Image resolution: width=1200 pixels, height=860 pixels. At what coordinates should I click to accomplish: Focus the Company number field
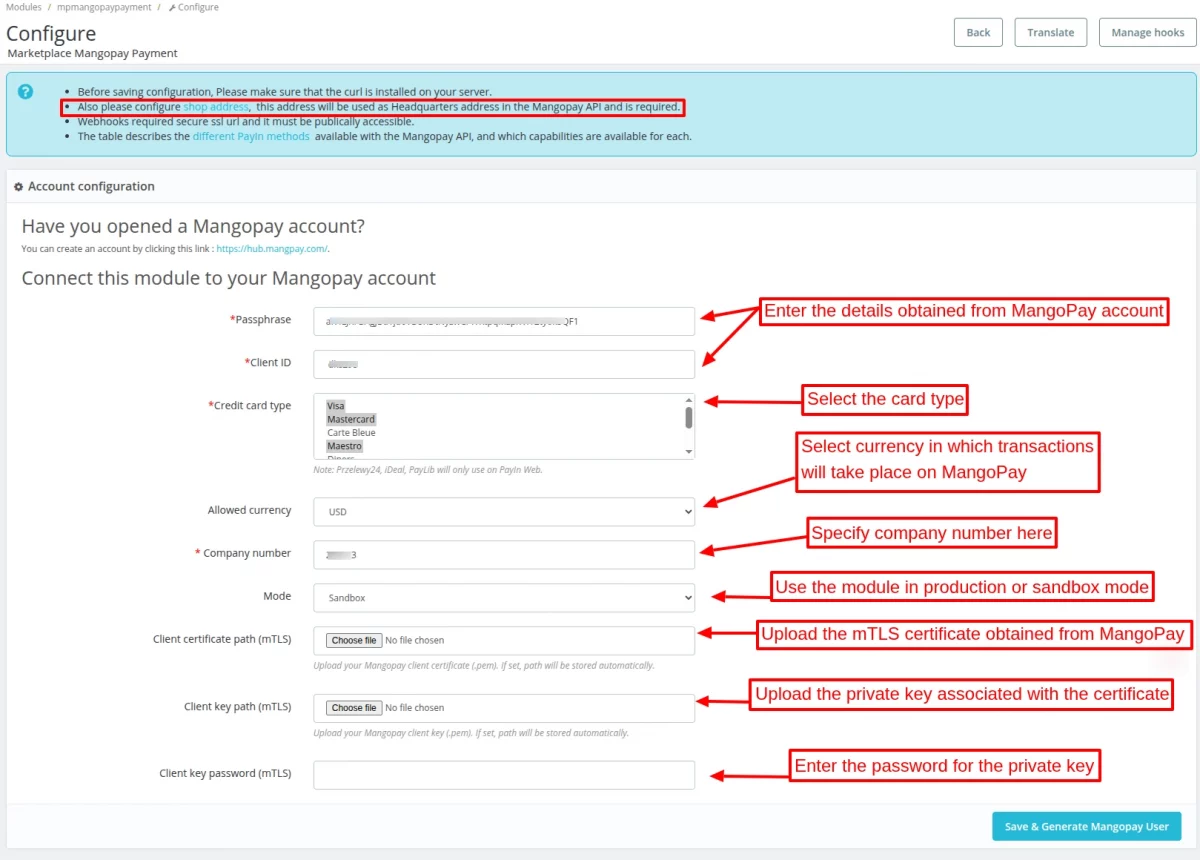coord(504,554)
